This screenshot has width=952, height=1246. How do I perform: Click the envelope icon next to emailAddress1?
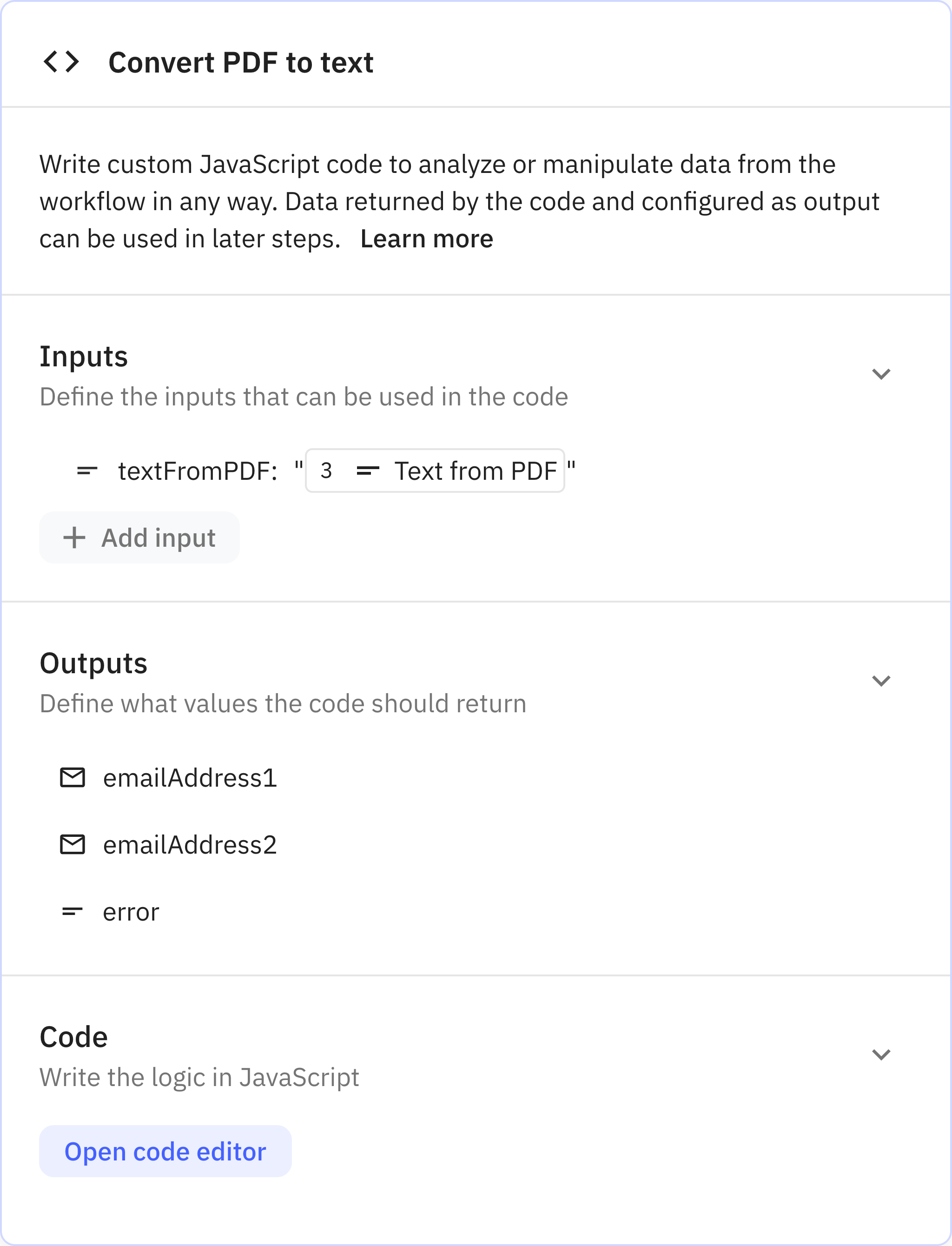pos(72,777)
